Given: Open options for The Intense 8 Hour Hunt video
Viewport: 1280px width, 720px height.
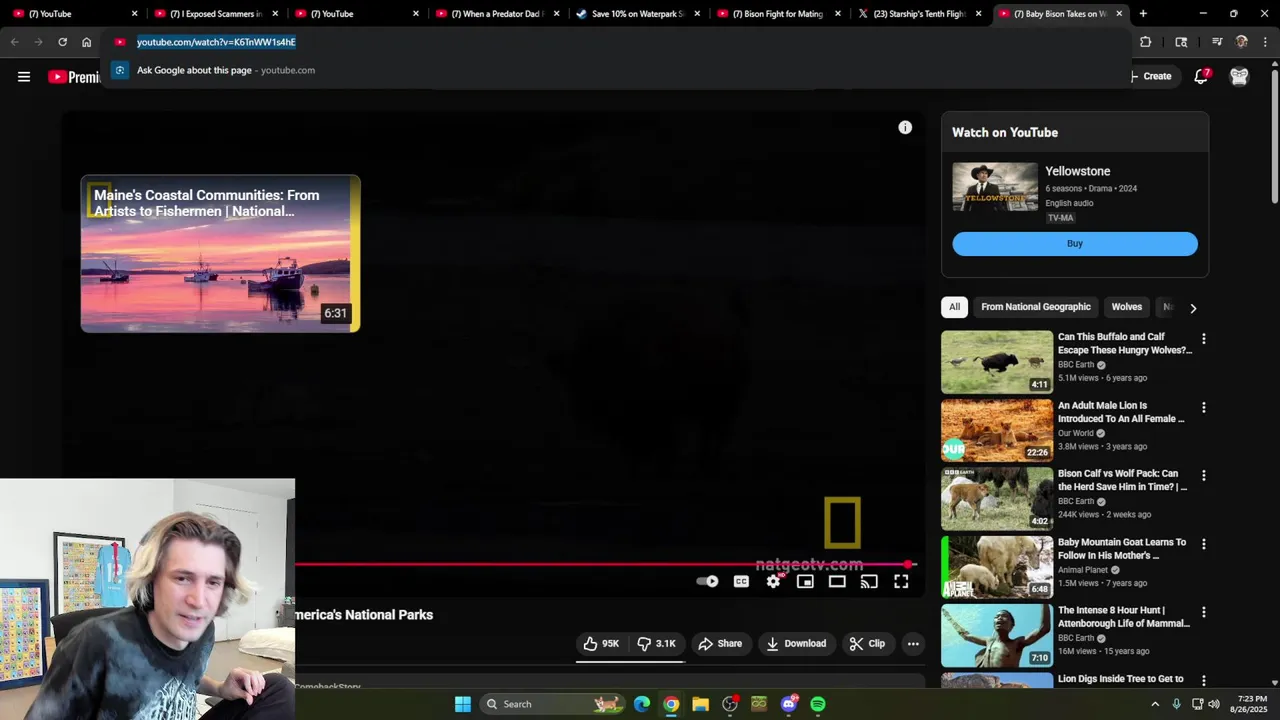Looking at the screenshot, I should click(1204, 612).
